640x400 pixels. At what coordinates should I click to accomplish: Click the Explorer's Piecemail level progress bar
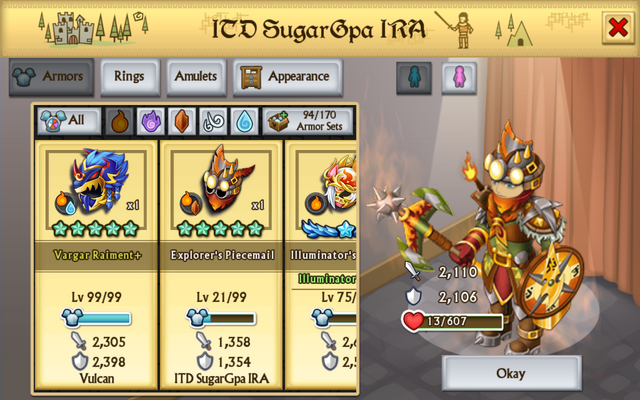pyautogui.click(x=221, y=318)
